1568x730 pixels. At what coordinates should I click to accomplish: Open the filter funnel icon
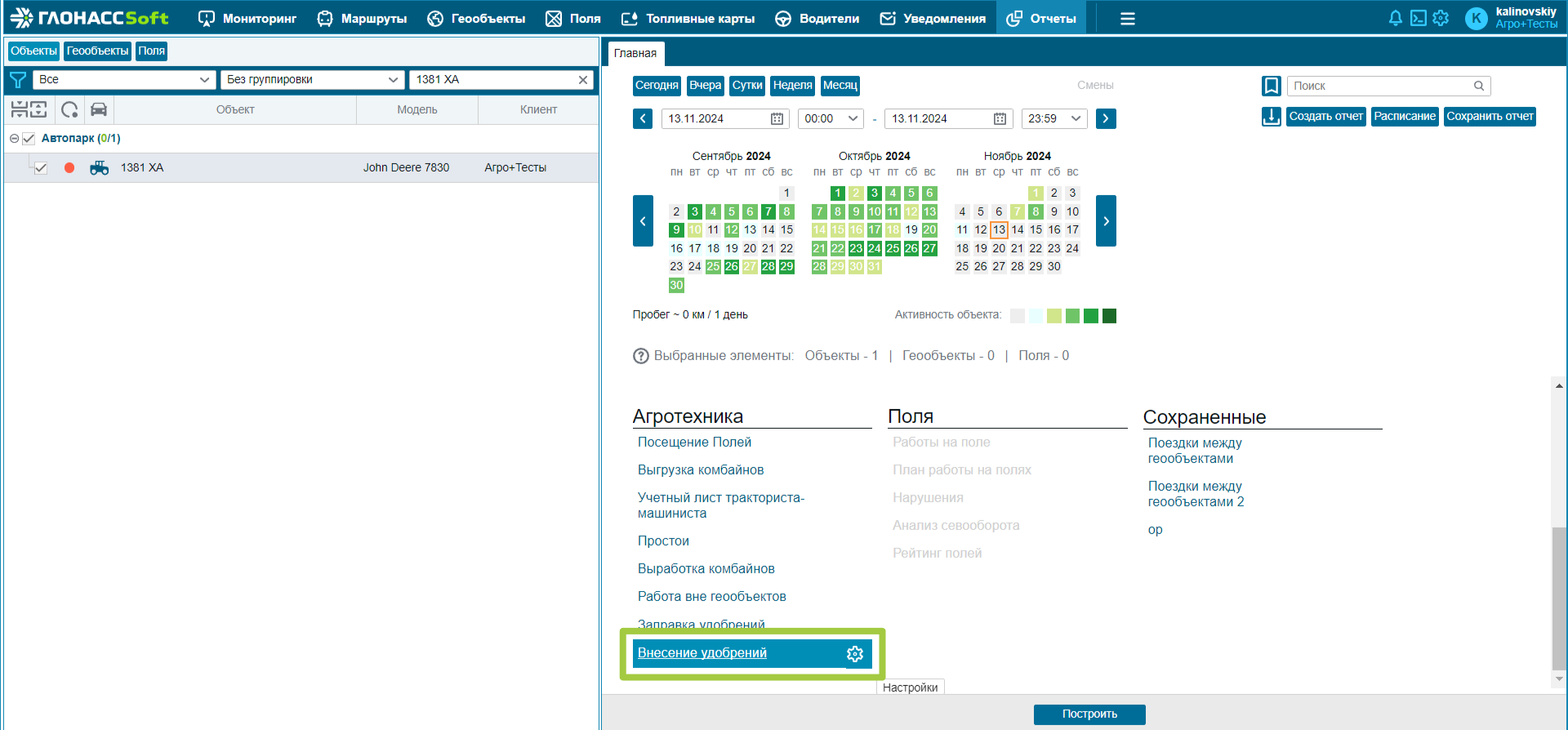[17, 80]
